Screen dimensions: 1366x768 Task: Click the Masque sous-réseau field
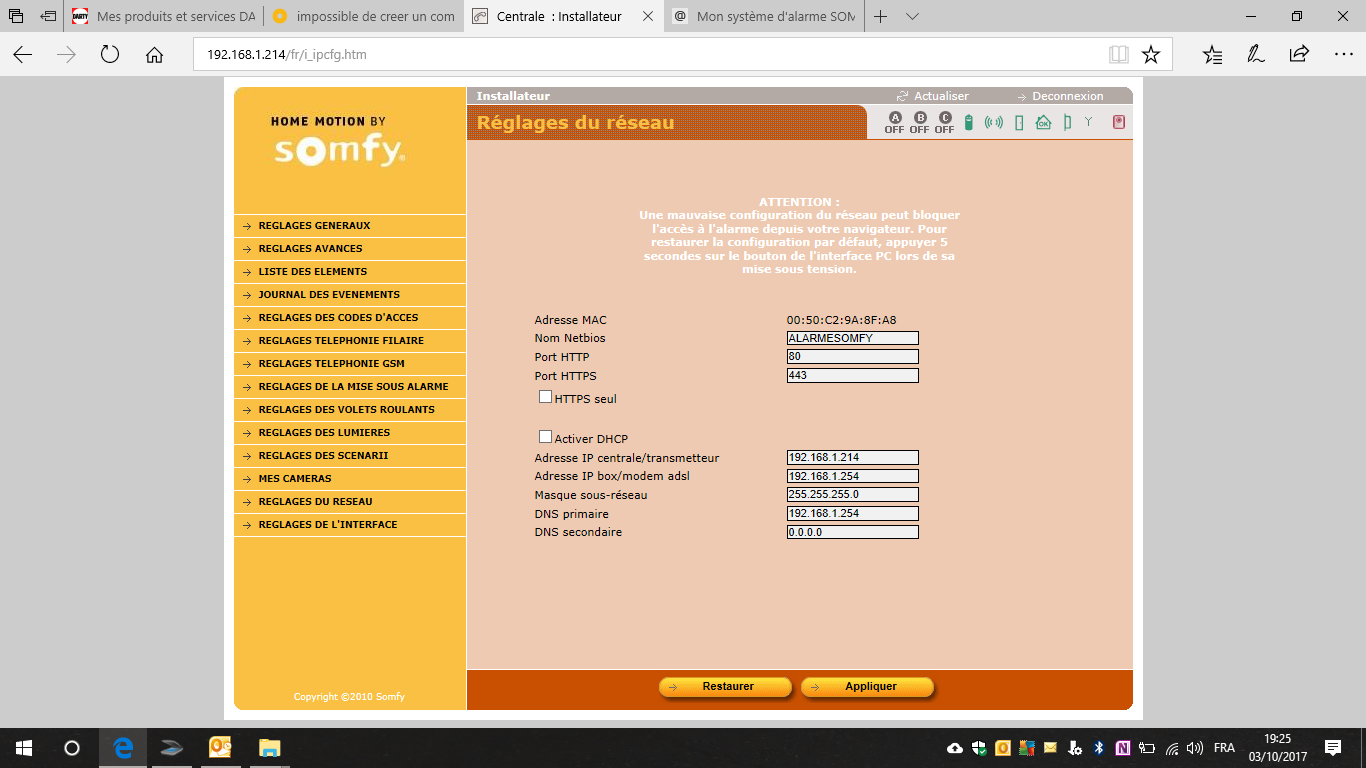tap(852, 494)
